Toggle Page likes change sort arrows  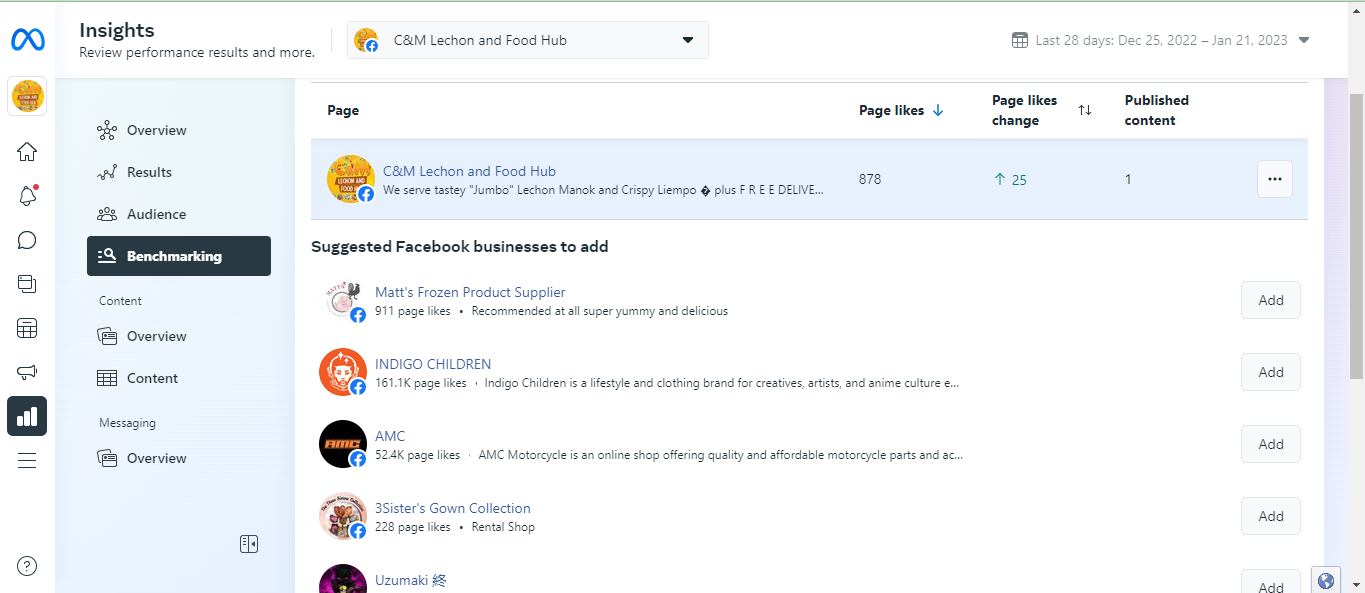1085,110
